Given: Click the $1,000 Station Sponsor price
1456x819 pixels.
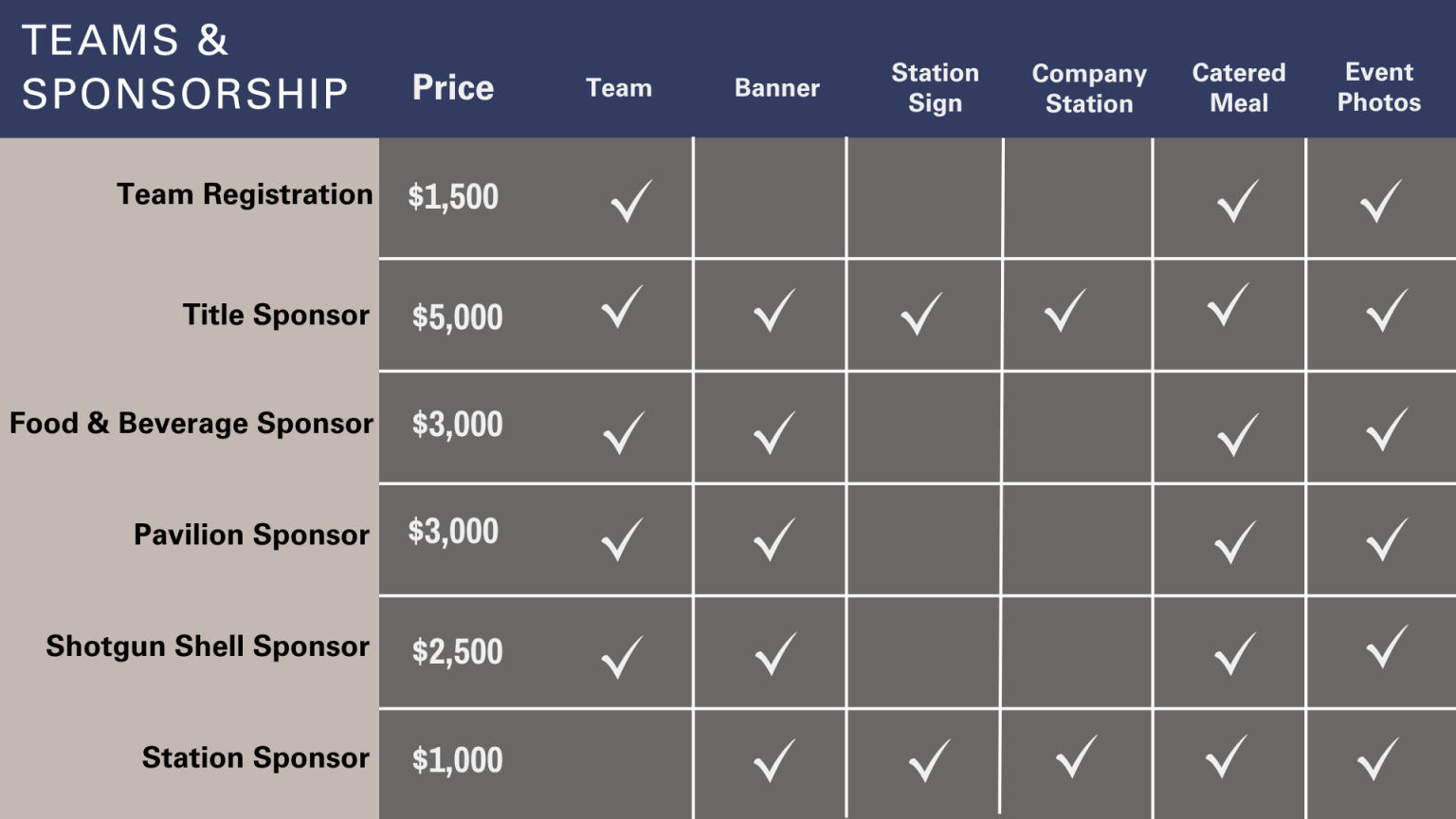Looking at the screenshot, I should pos(457,760).
